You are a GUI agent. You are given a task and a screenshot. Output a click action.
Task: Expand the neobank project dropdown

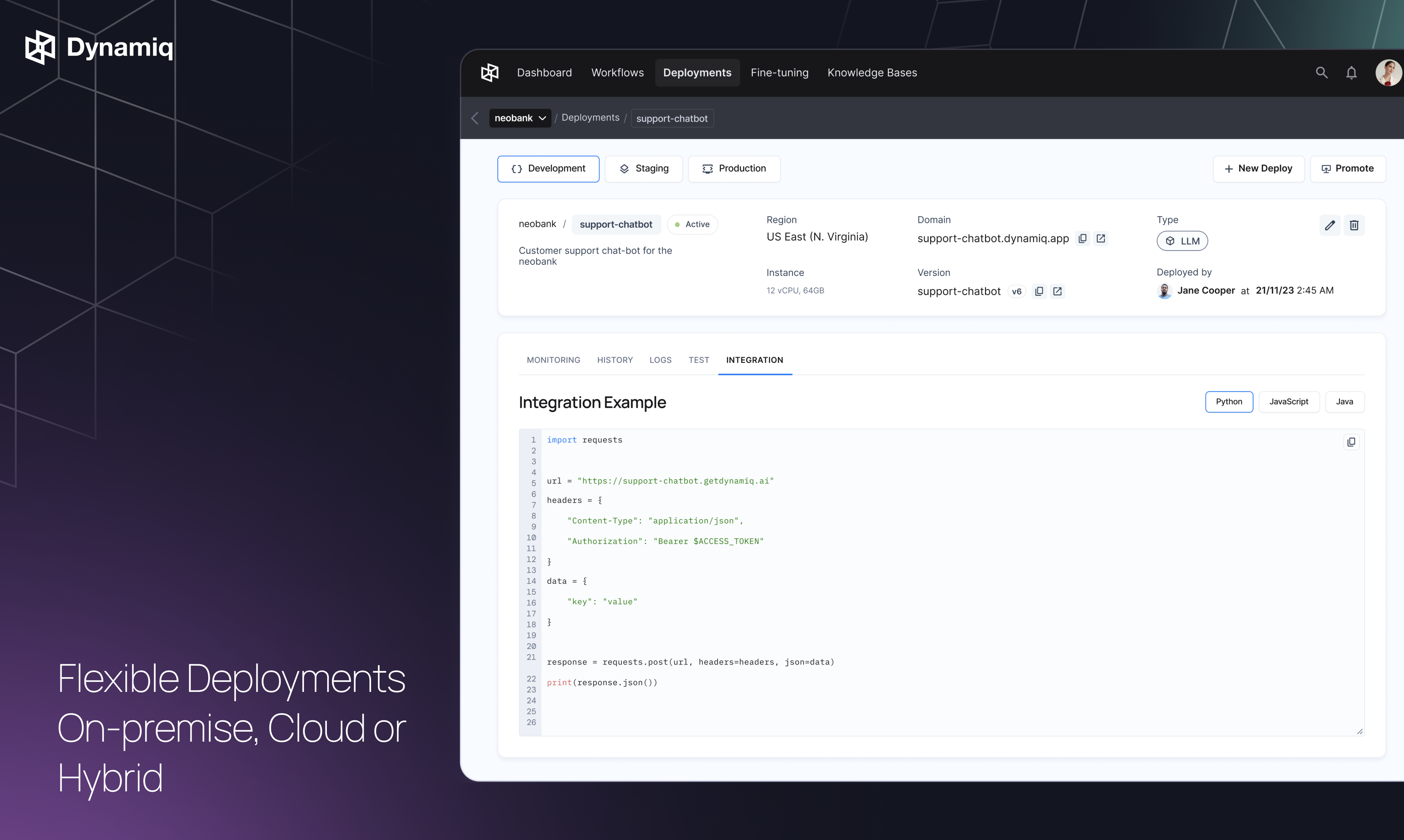pos(520,118)
